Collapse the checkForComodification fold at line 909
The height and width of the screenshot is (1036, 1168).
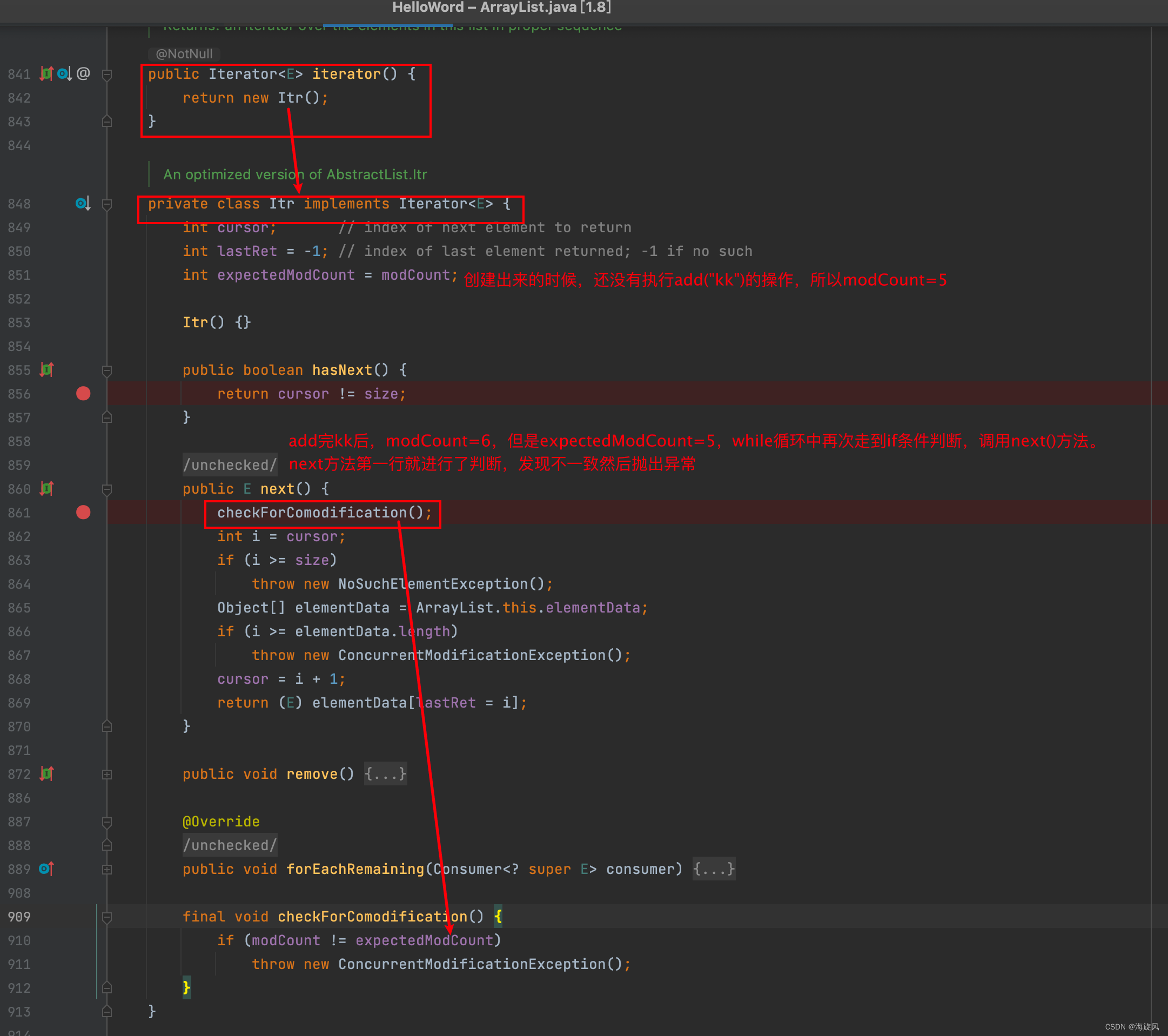pyautogui.click(x=107, y=917)
